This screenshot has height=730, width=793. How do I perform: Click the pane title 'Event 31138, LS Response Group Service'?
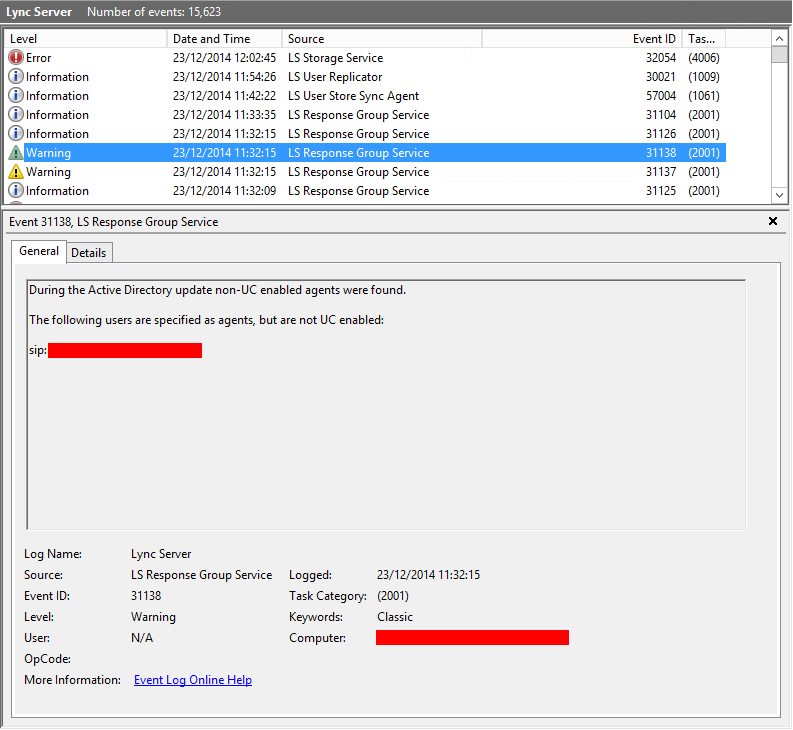[x=113, y=222]
